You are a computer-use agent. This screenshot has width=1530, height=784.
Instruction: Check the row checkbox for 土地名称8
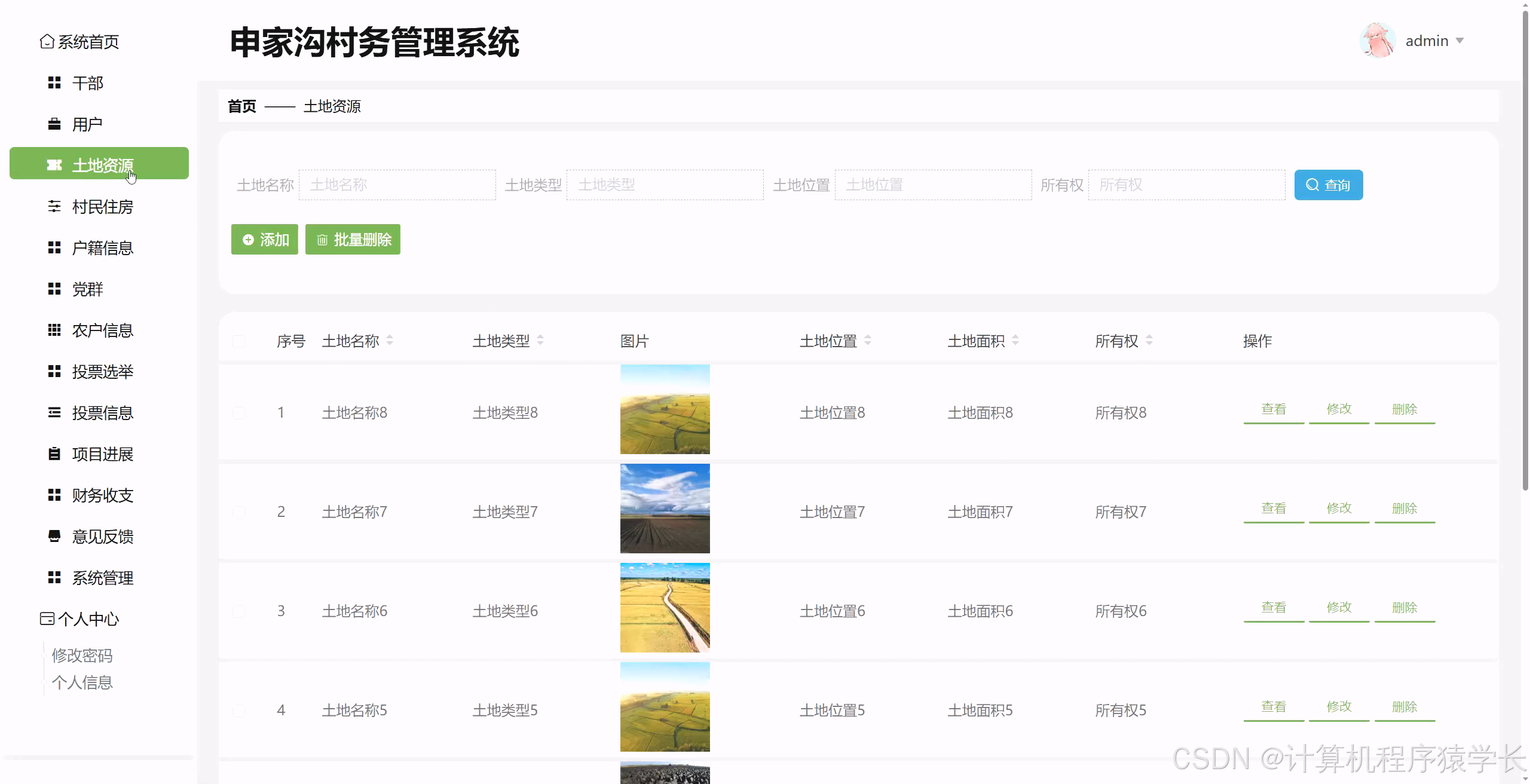coord(239,412)
